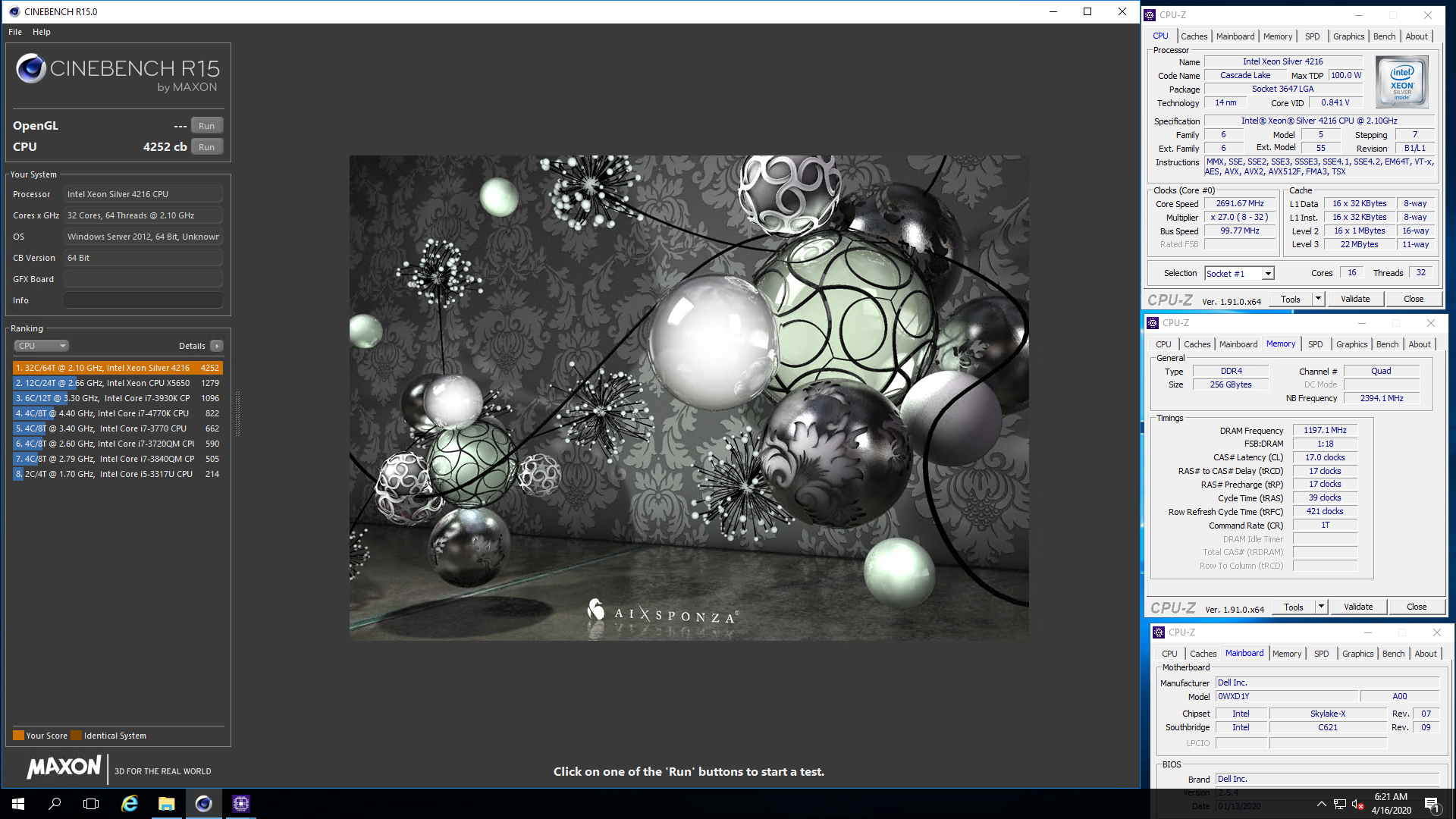Open the Ranking CPU dropdown
Image resolution: width=1456 pixels, height=819 pixels.
42,346
